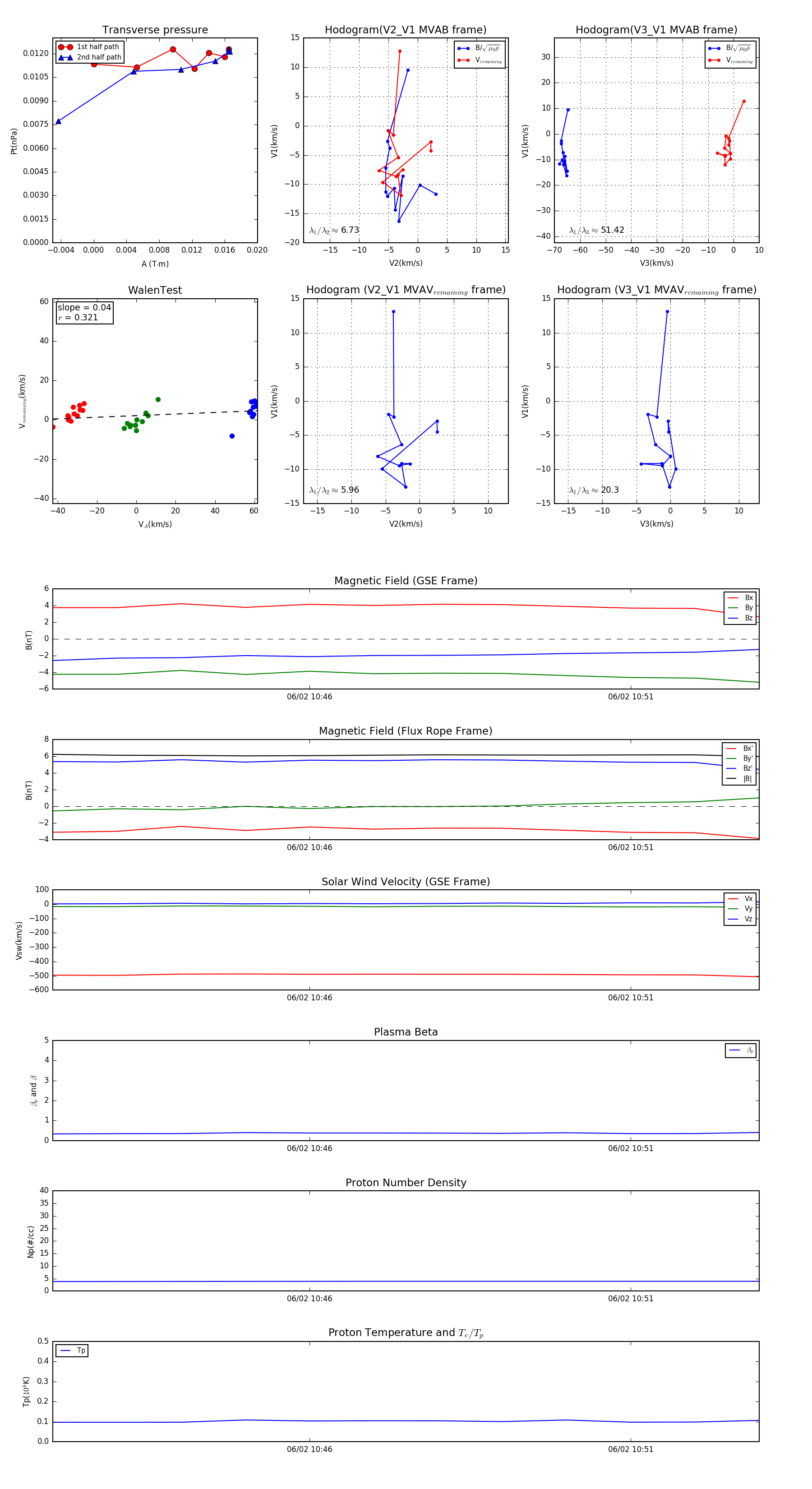Image resolution: width=812 pixels, height=1489 pixels.
Task: Click the 'Vy' legend entry
Action: [x=740, y=909]
